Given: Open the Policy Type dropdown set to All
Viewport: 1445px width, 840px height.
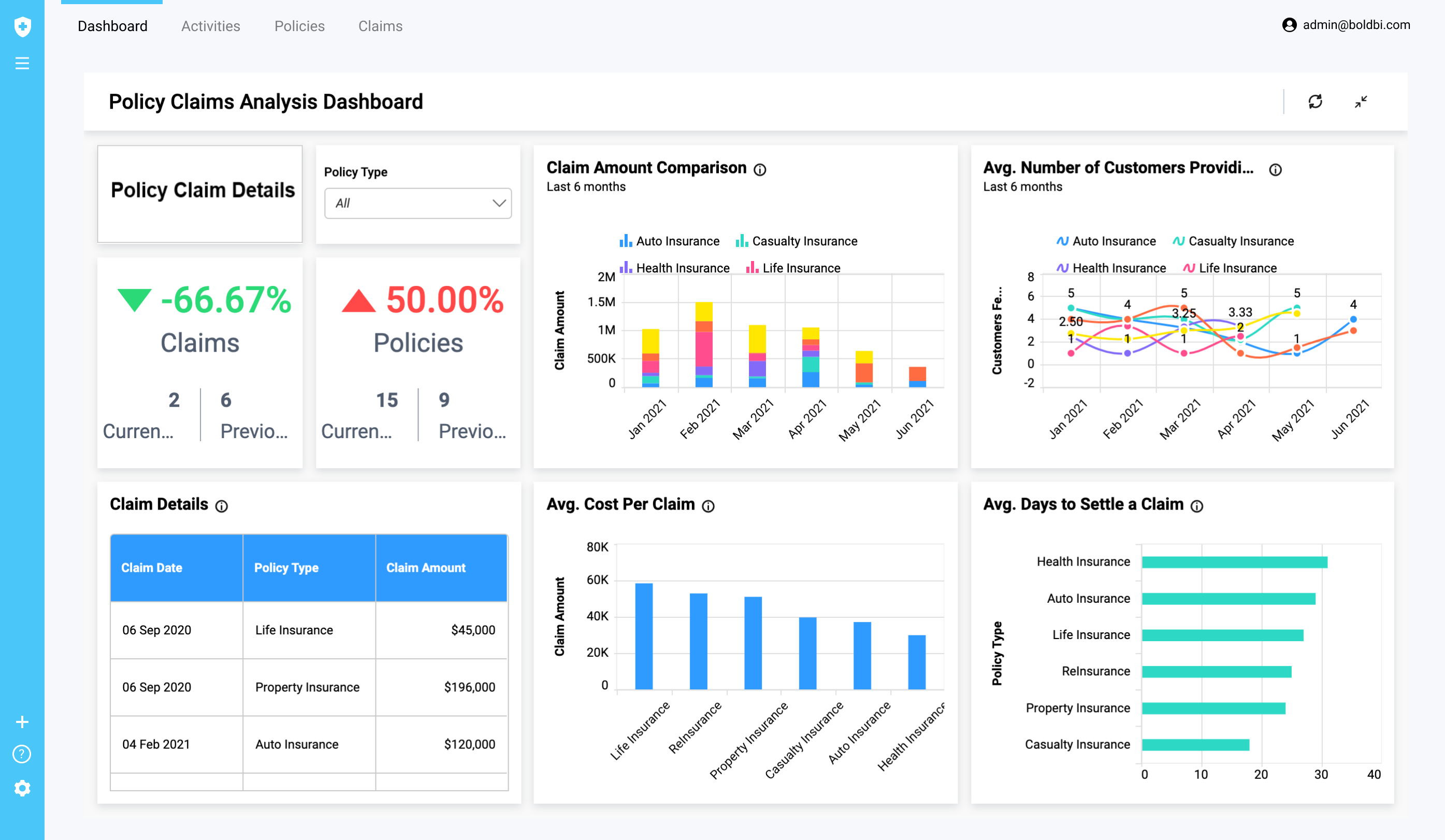Looking at the screenshot, I should tap(417, 204).
